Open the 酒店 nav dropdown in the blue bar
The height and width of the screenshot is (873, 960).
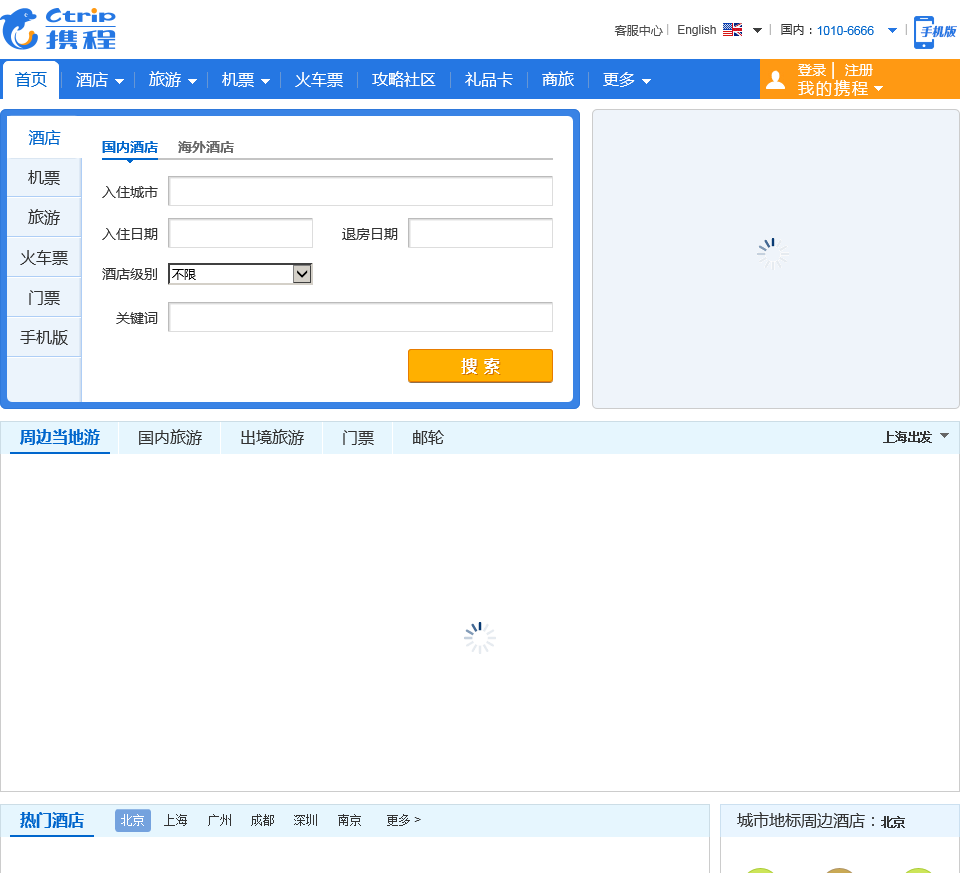(x=99, y=80)
